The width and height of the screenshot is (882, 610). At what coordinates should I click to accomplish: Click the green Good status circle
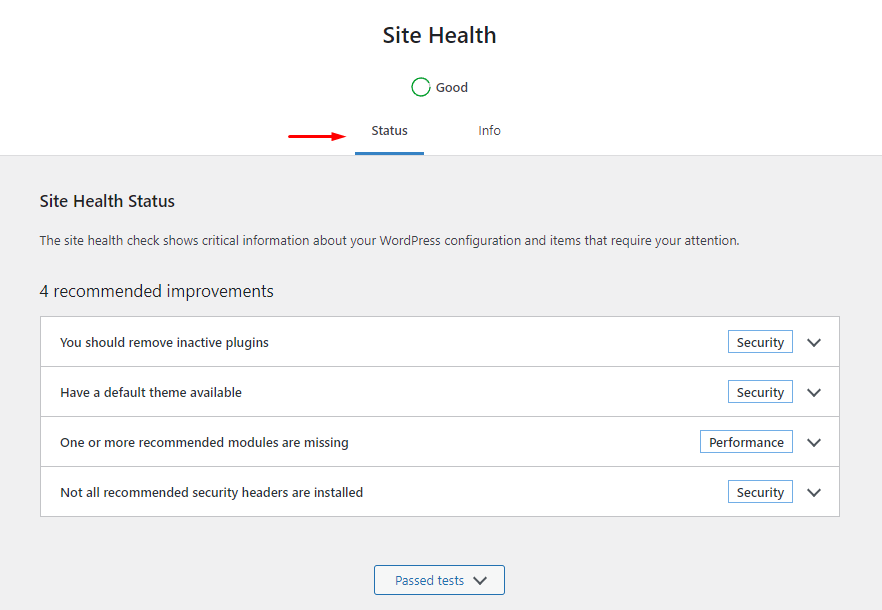pyautogui.click(x=421, y=87)
